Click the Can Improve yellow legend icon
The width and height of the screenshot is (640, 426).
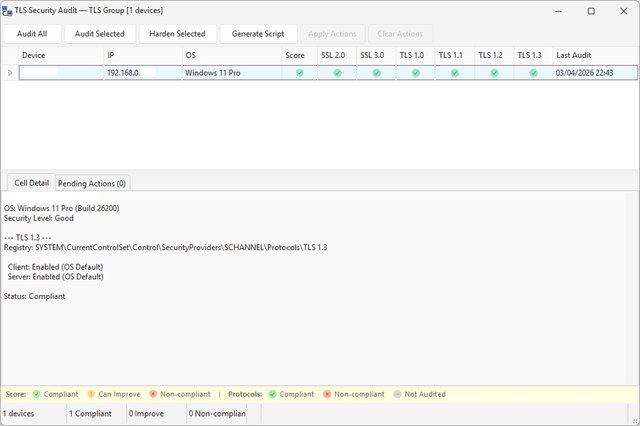point(91,394)
